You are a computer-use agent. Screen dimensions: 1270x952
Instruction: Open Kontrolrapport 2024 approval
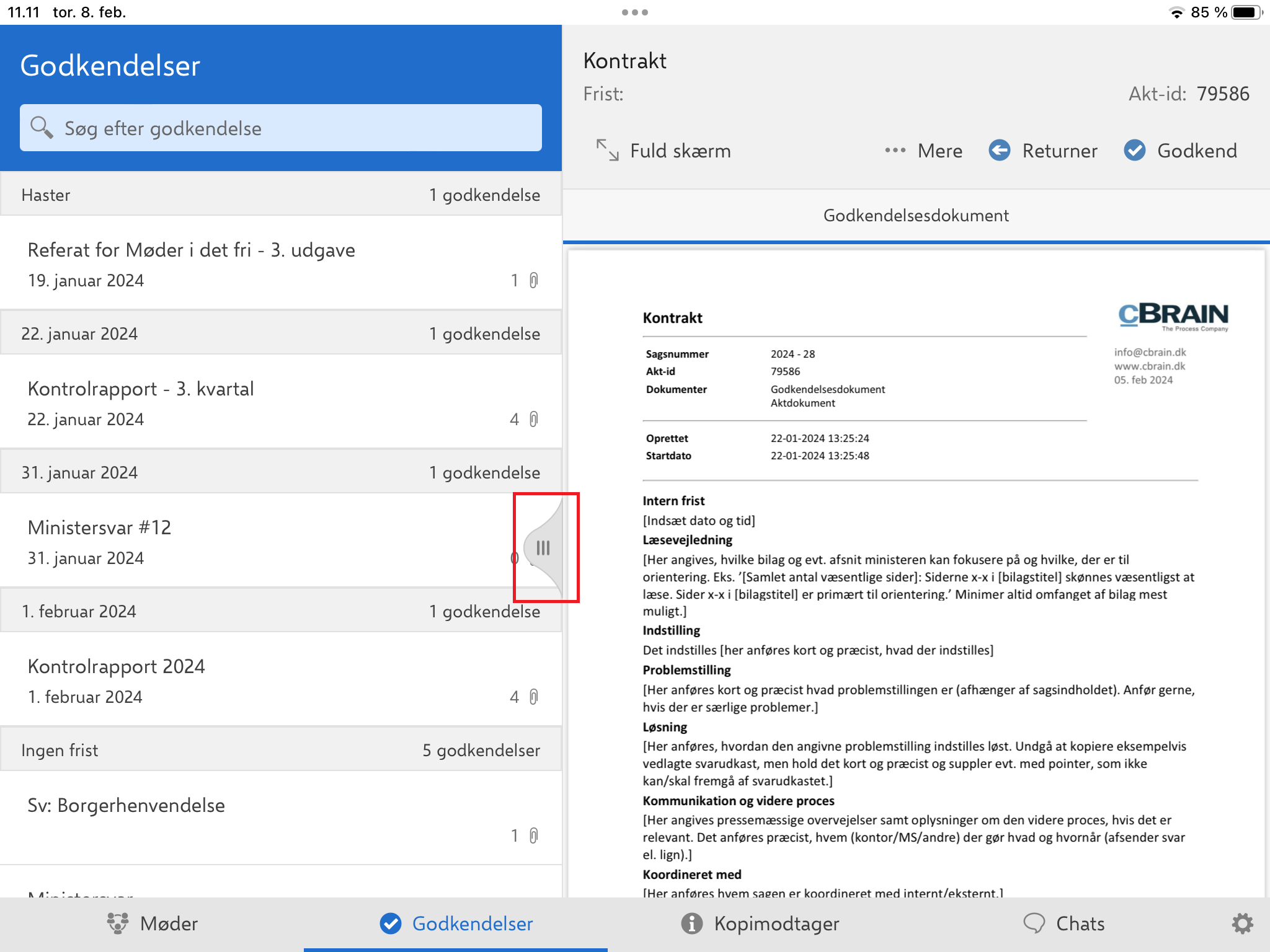[x=281, y=679]
